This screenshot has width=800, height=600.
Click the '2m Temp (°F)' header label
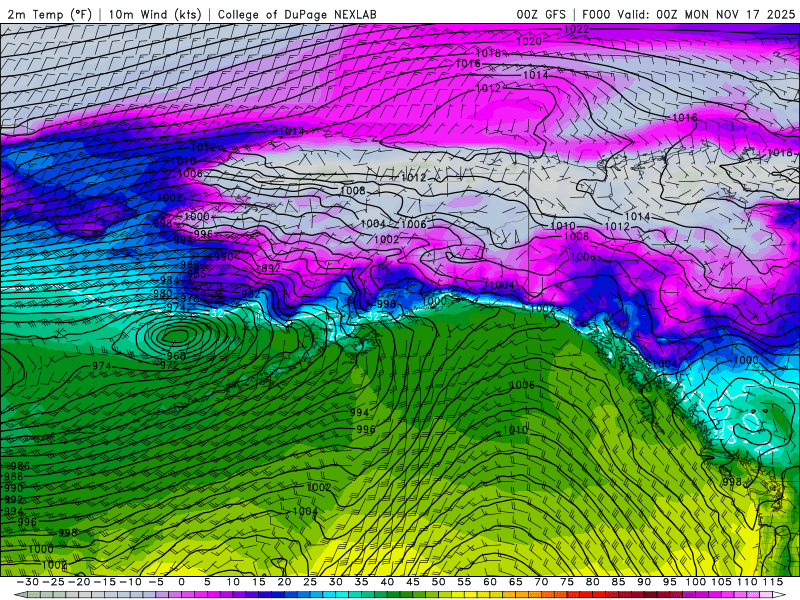[x=49, y=14]
